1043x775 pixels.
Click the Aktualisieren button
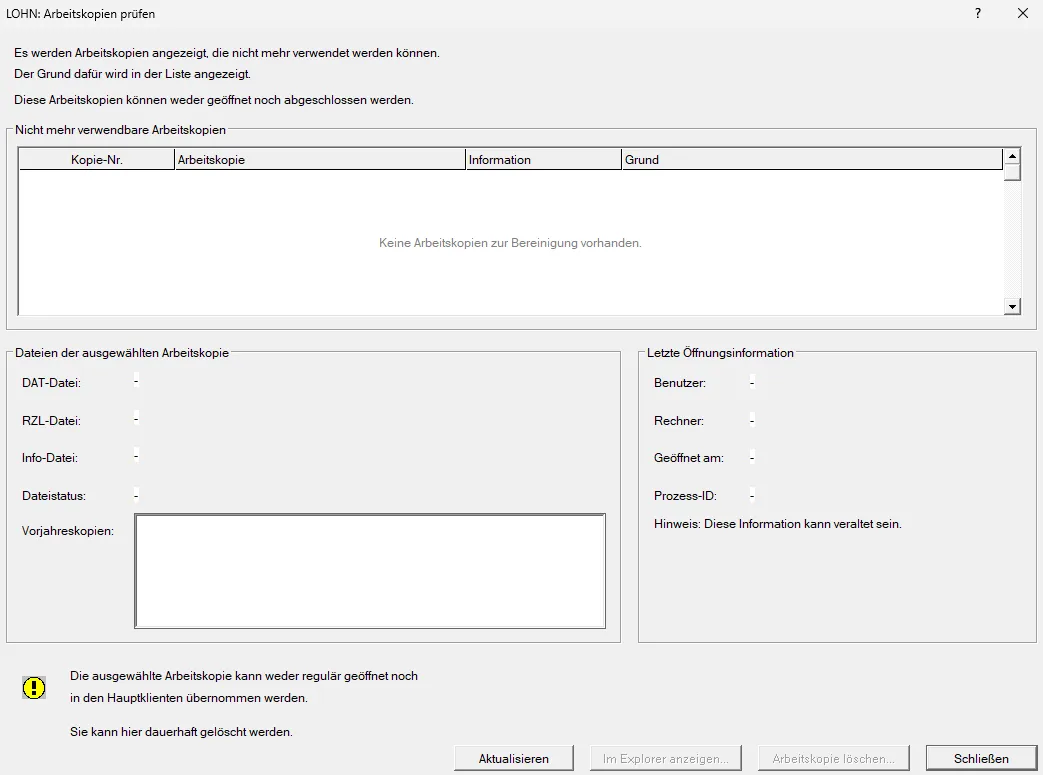[x=514, y=758]
